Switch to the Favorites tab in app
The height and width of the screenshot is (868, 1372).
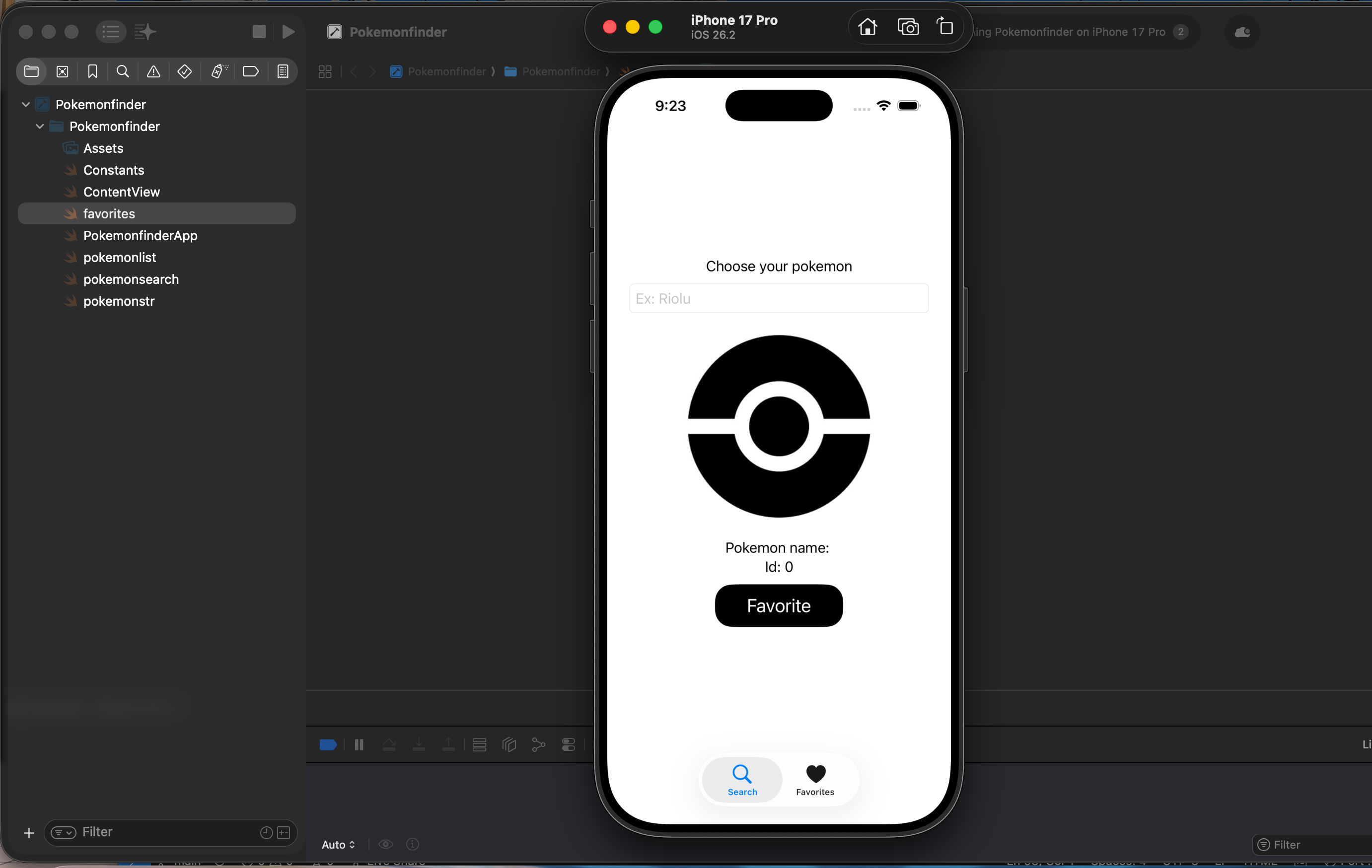[x=815, y=780]
